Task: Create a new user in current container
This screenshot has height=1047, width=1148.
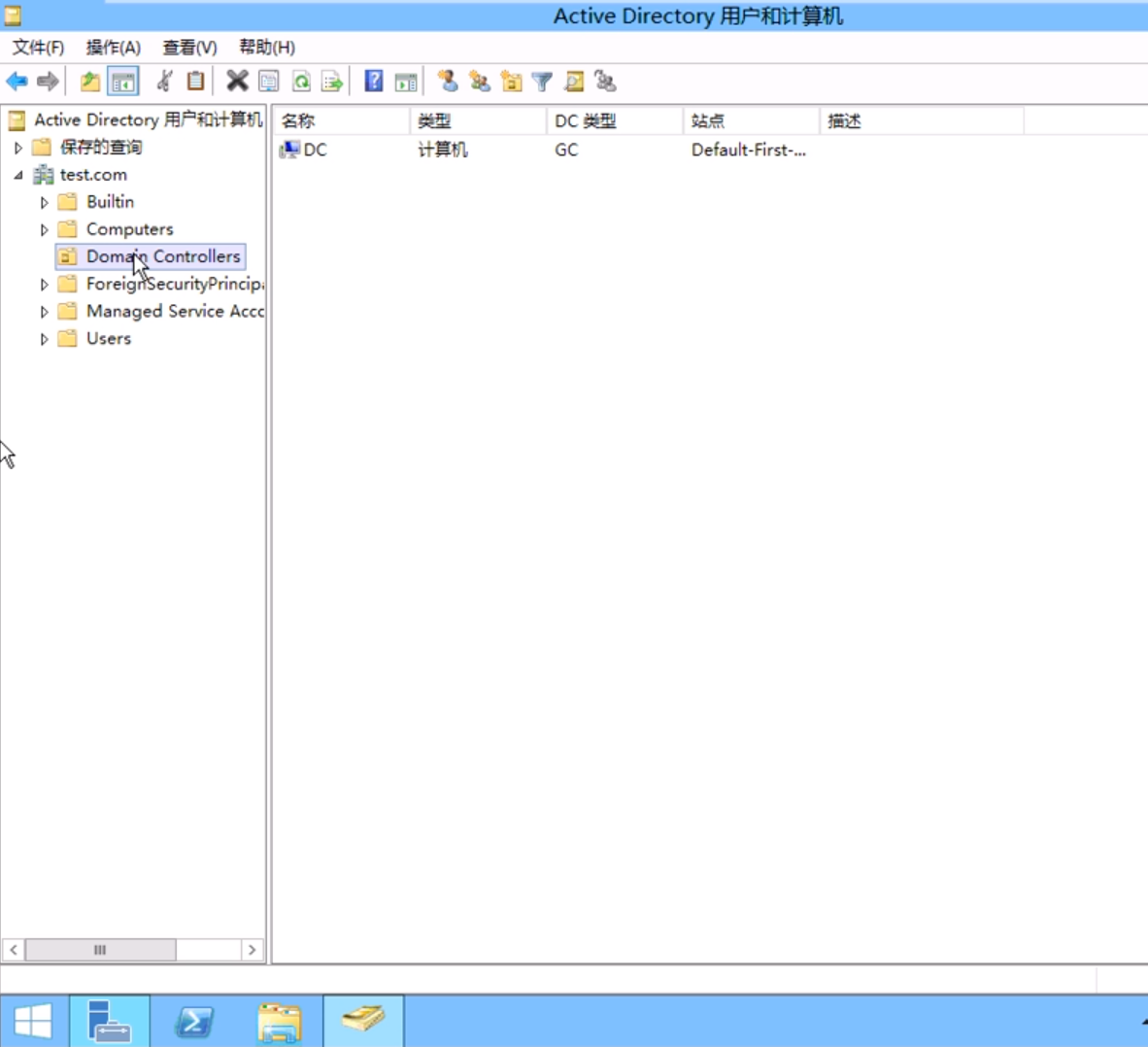Action: pos(448,82)
